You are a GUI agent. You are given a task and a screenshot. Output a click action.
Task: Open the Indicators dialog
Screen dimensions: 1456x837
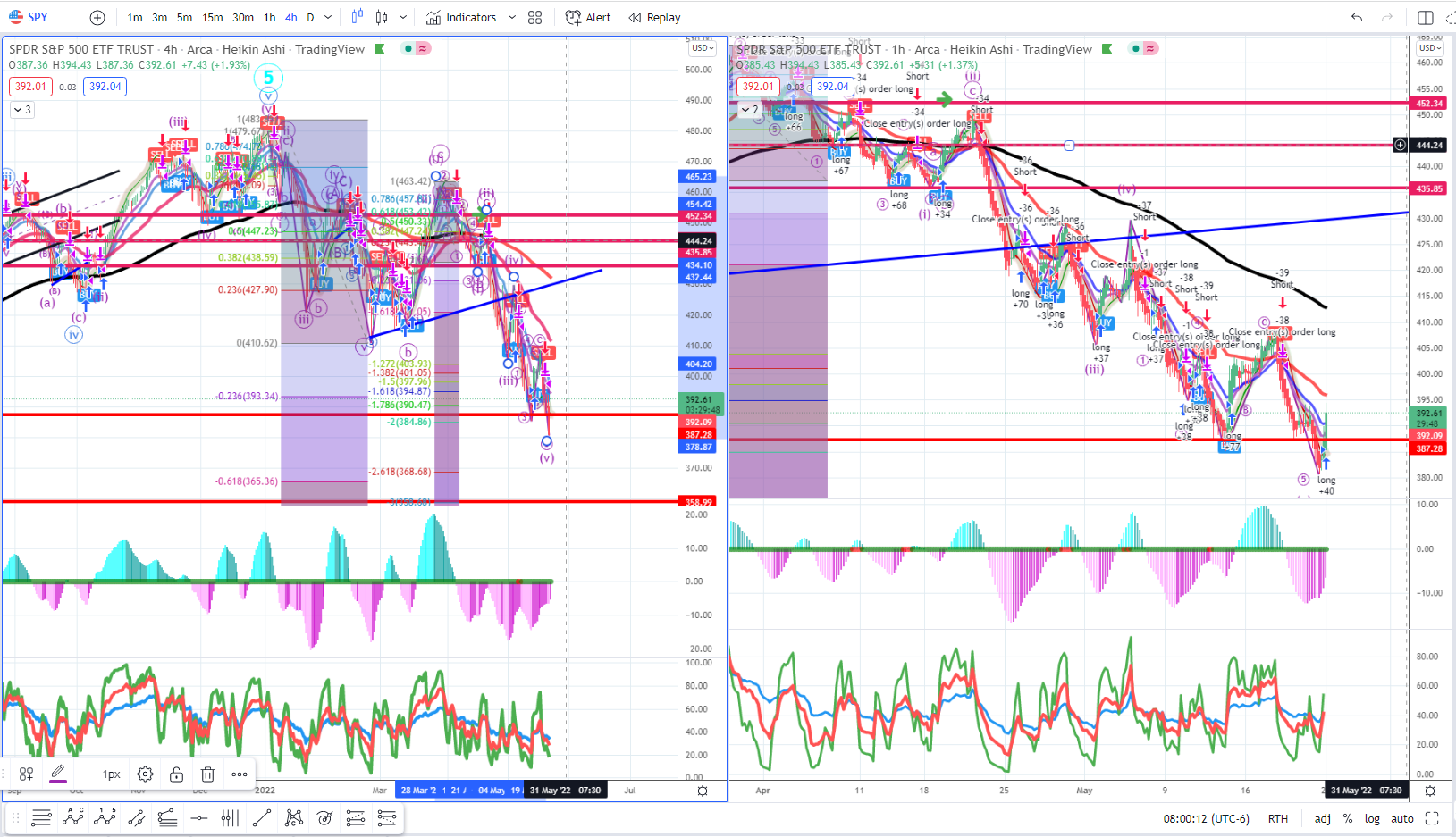461,18
